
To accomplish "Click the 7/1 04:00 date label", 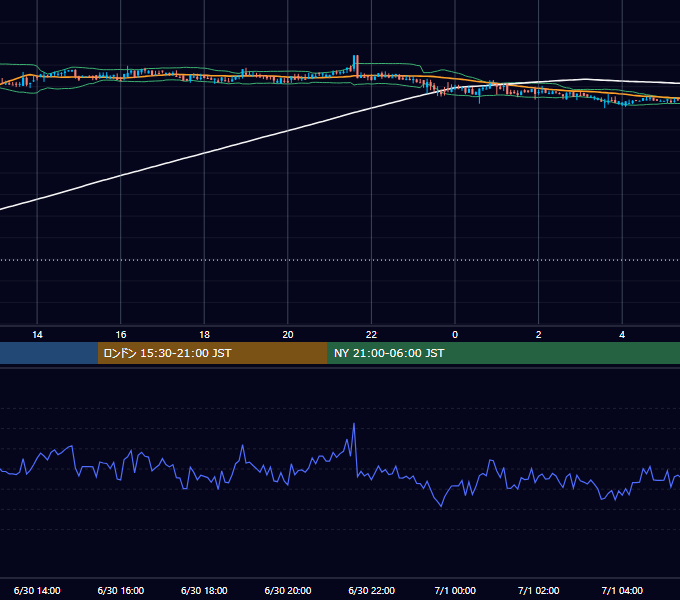I will pyautogui.click(x=622, y=590).
